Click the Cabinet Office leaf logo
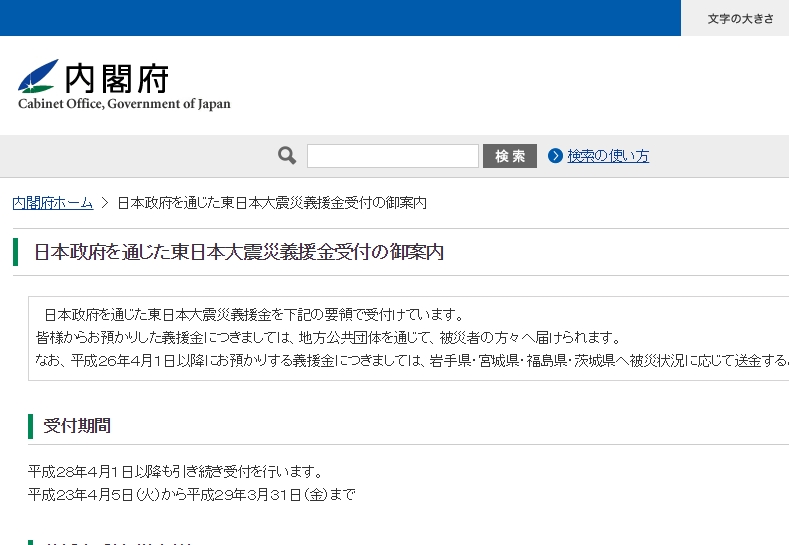Image resolution: width=789 pixels, height=545 pixels. pos(38,76)
